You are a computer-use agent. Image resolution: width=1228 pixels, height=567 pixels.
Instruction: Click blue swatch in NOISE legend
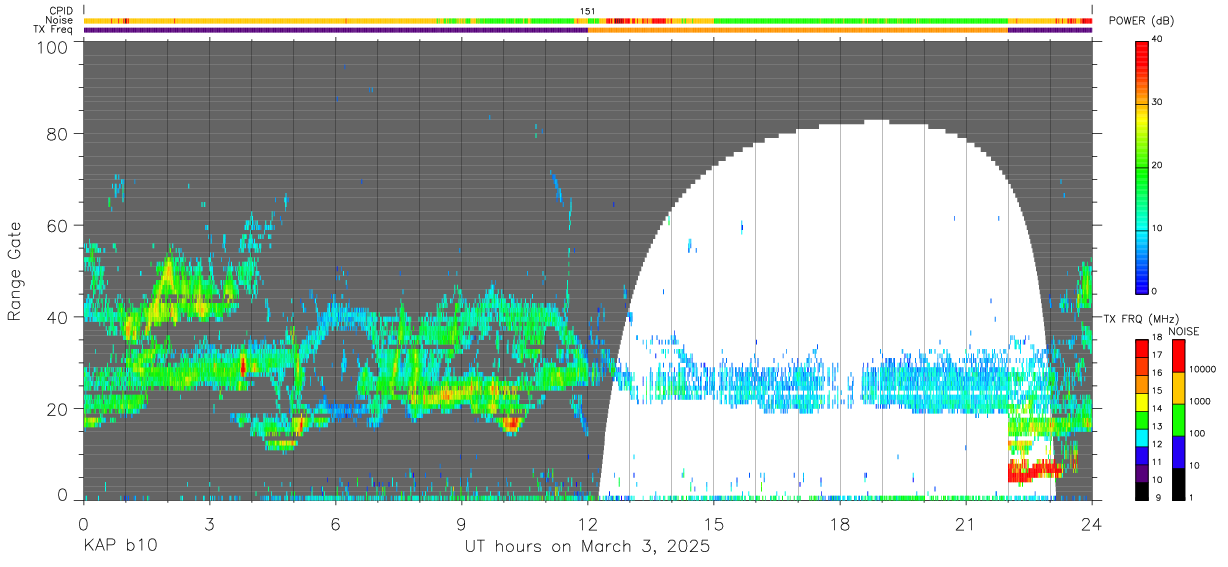click(x=1177, y=452)
